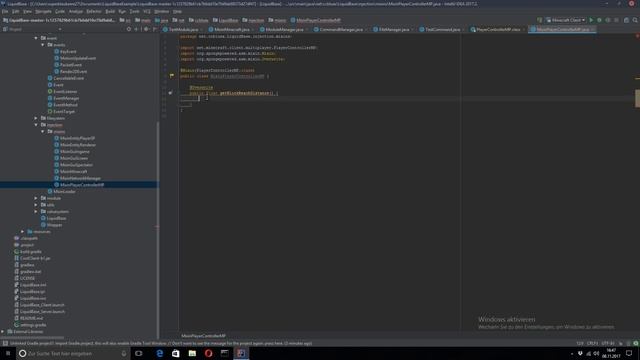The width and height of the screenshot is (640, 360).
Task: Expand the resources folder
Action: click(23, 231)
